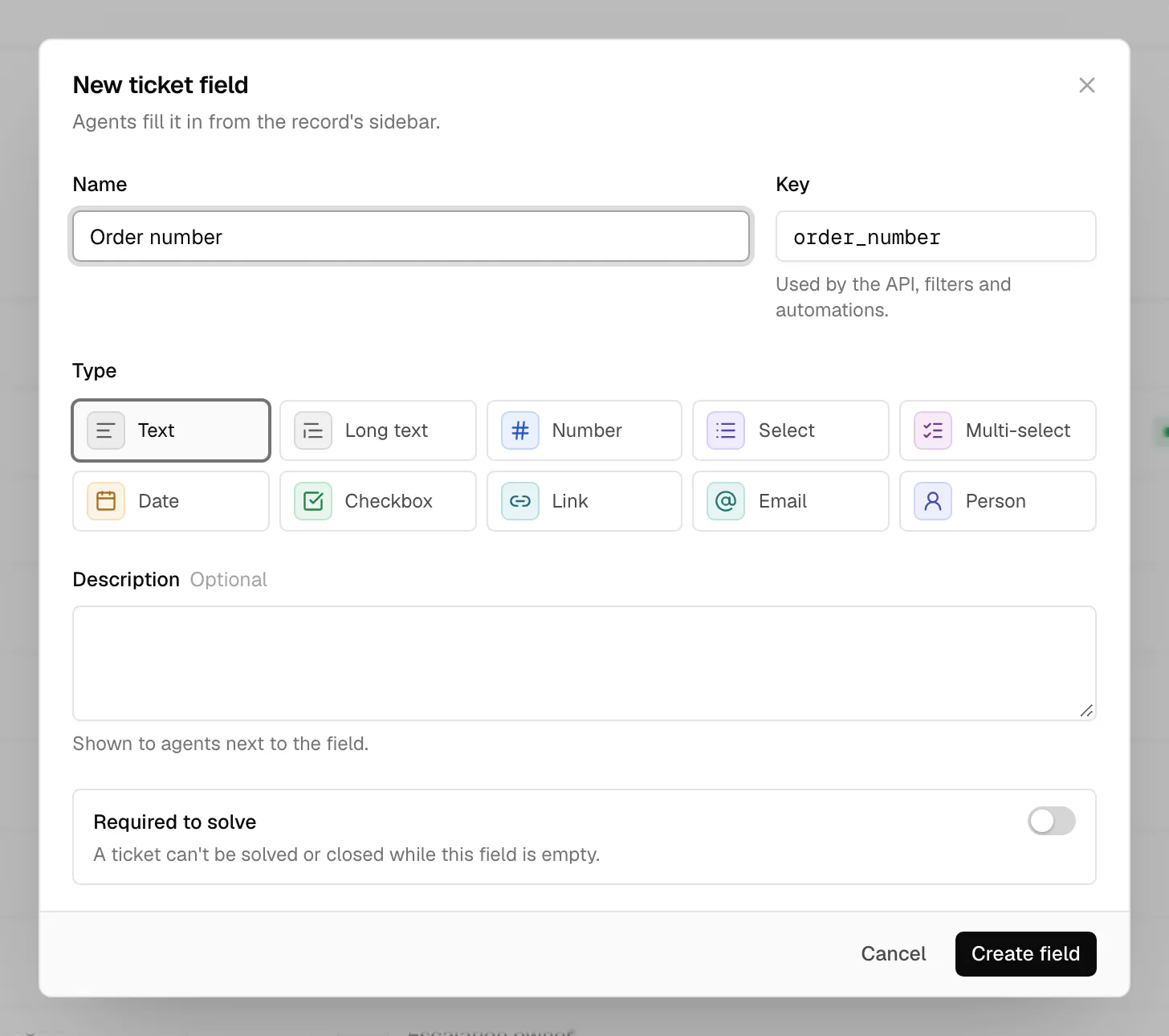
Task: Edit the order_number Key field
Action: [x=936, y=236]
